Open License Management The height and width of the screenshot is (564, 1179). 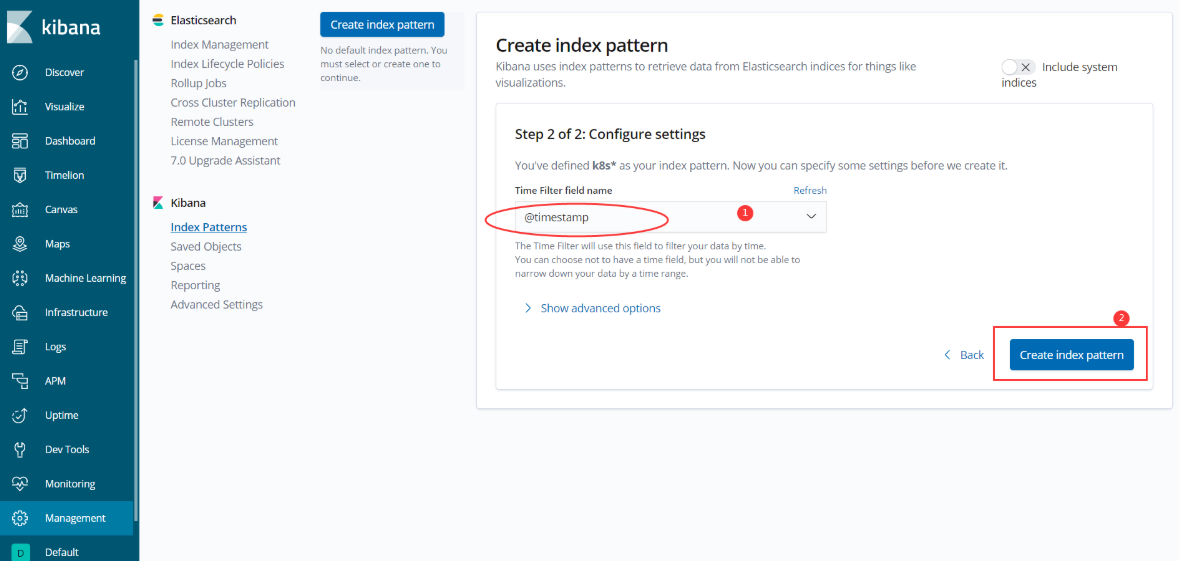point(224,141)
